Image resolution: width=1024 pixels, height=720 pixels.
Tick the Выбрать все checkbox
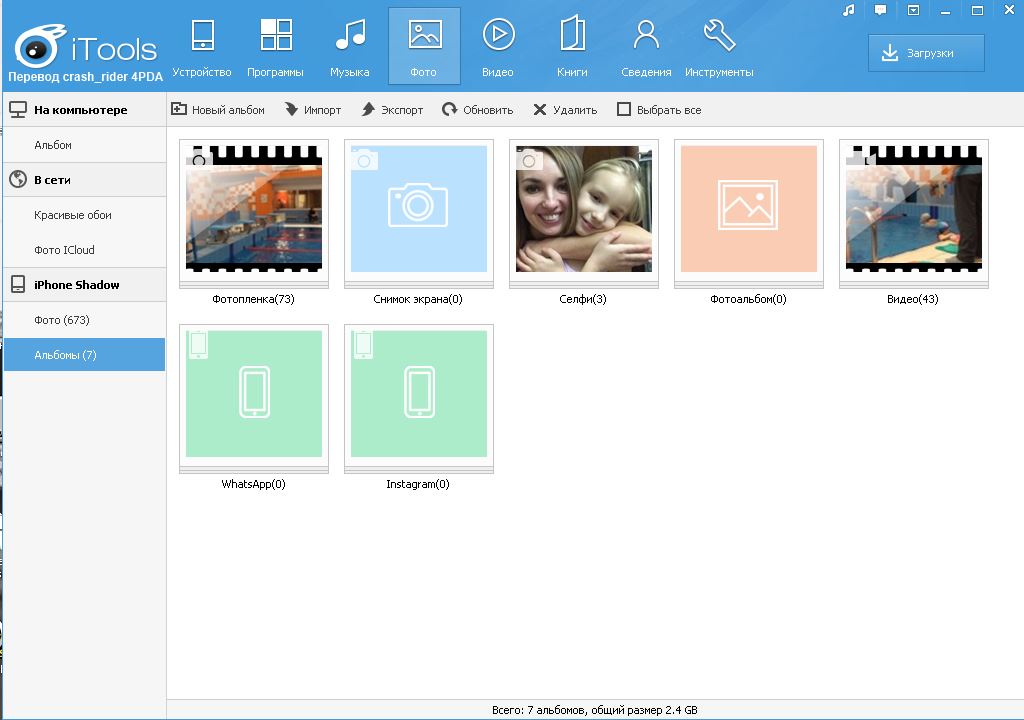tap(624, 109)
